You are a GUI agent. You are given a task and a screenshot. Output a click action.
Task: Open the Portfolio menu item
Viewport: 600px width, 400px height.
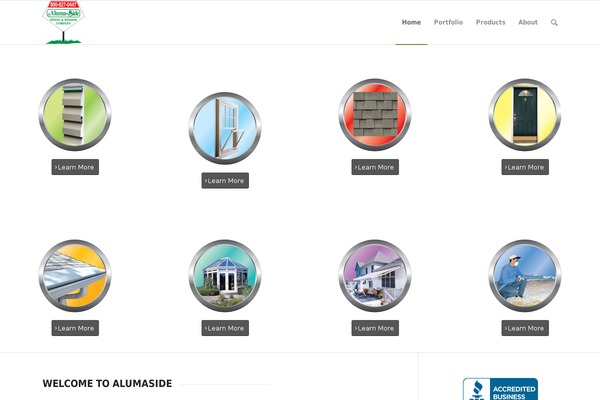click(x=448, y=22)
